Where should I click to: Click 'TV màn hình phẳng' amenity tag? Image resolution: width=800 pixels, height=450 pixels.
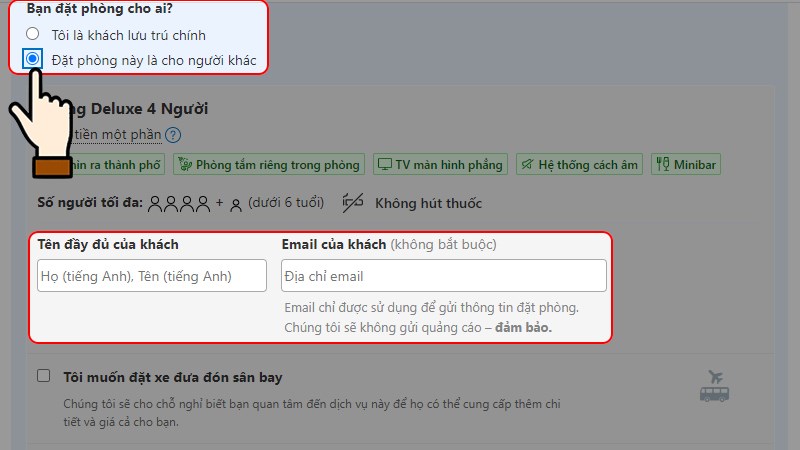click(440, 164)
